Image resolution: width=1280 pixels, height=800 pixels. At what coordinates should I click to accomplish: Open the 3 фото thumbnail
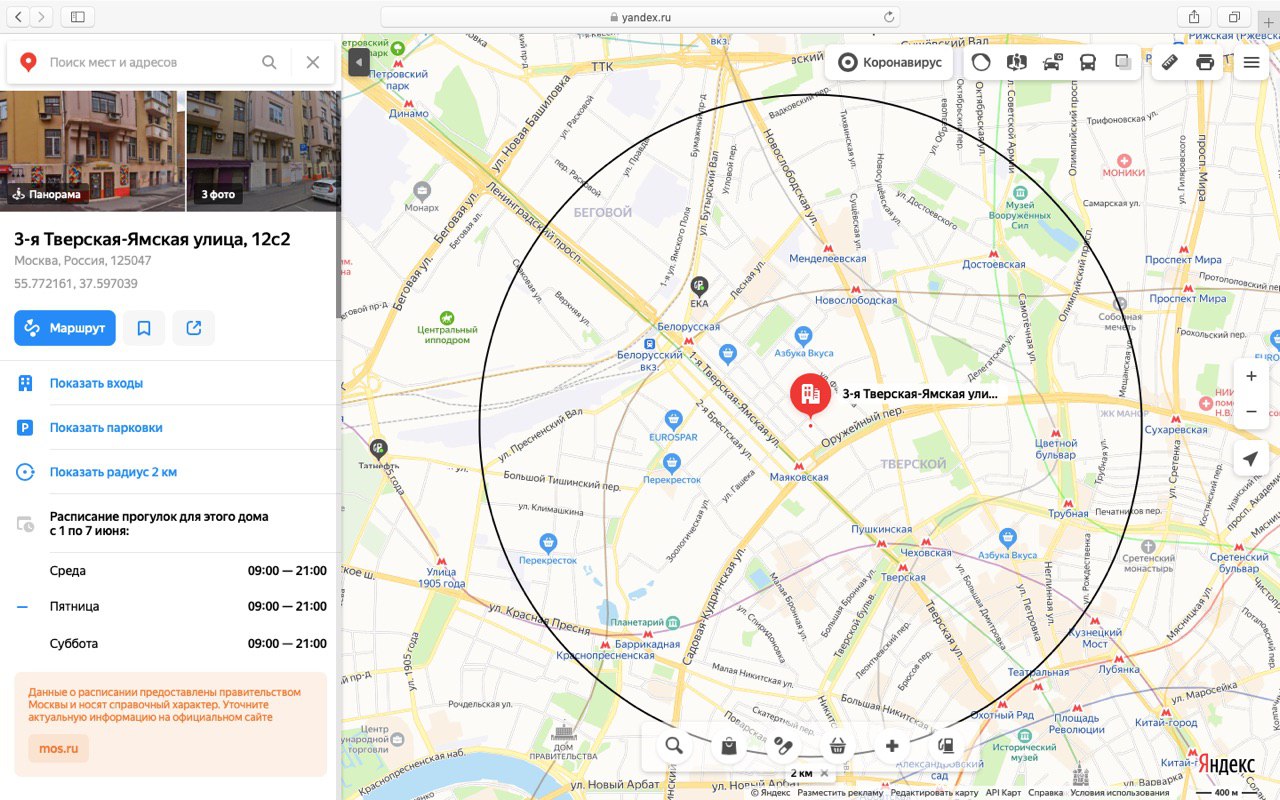[x=263, y=151]
